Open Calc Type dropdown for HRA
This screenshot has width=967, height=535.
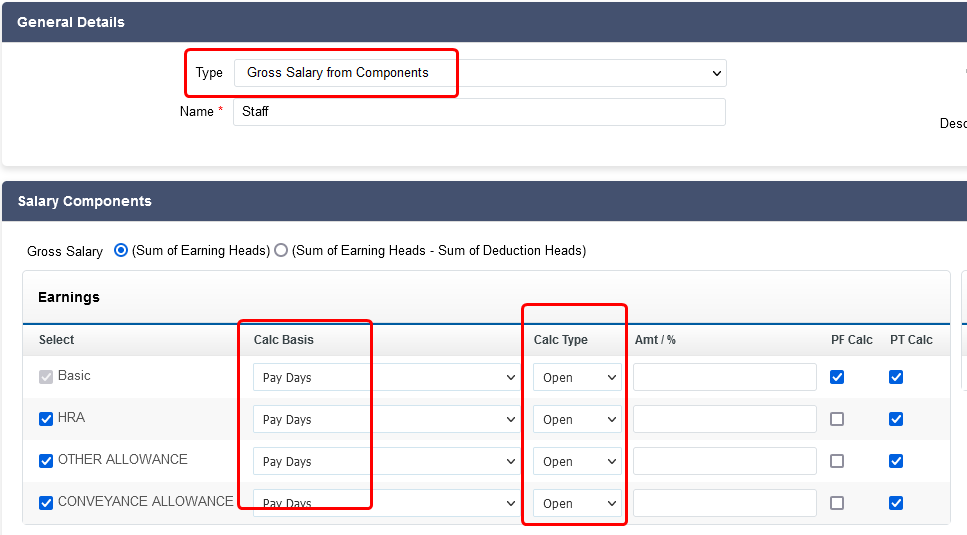point(577,419)
